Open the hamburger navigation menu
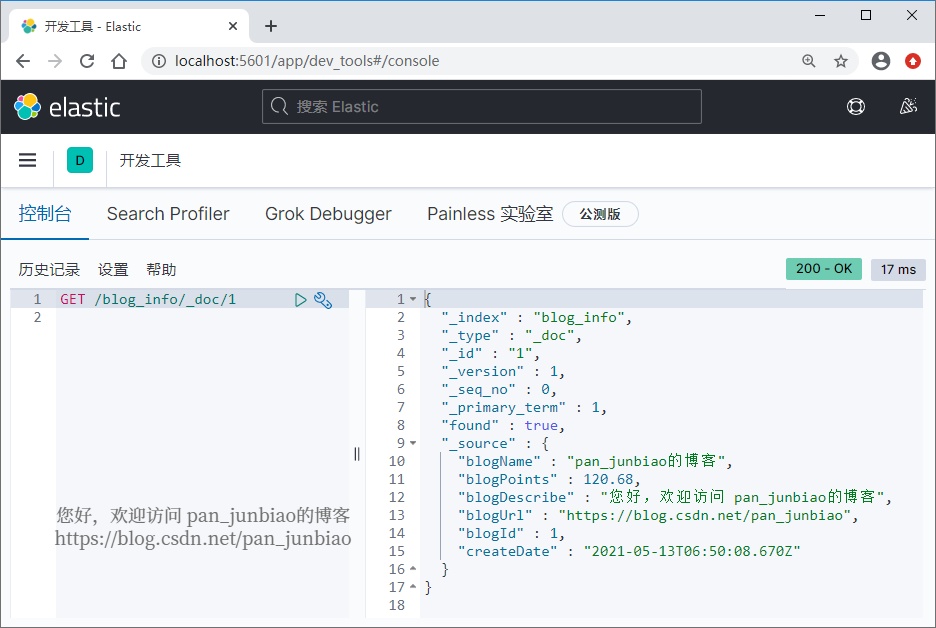This screenshot has height=628, width=936. (27, 160)
